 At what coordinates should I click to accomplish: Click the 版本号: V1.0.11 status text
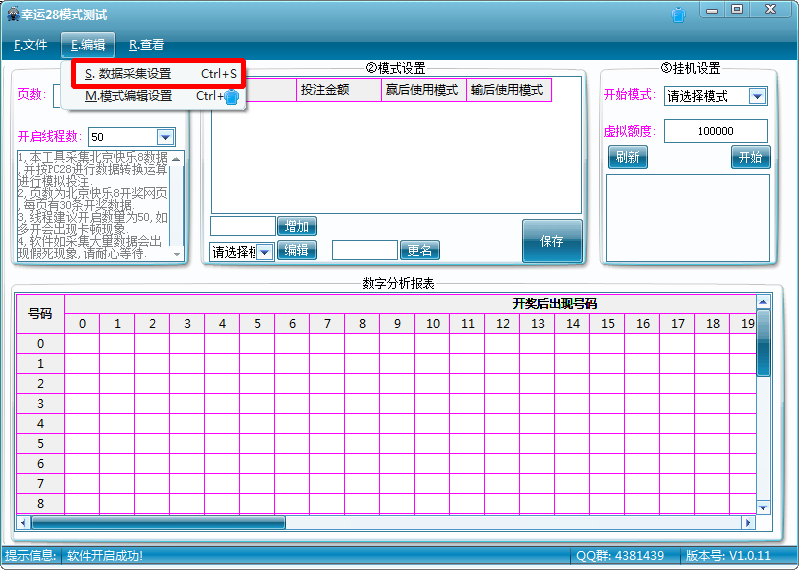pos(728,556)
